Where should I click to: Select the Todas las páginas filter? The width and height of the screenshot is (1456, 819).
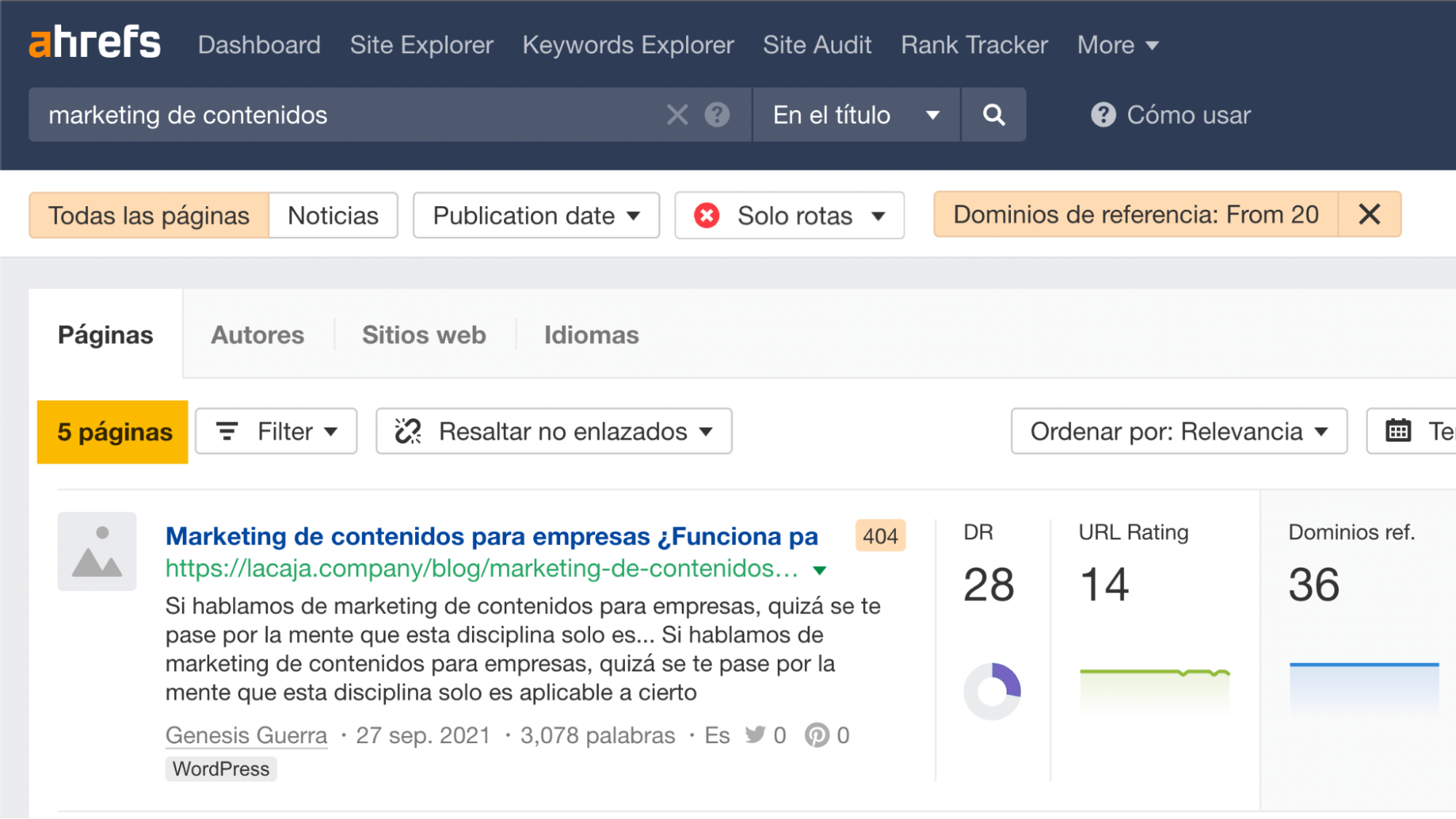[148, 215]
